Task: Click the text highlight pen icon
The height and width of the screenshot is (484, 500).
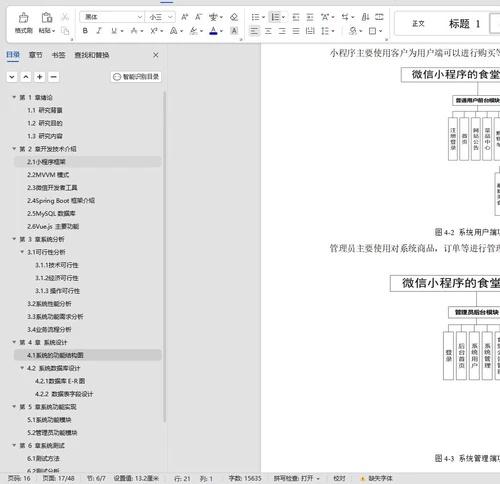Action: [x=194, y=31]
